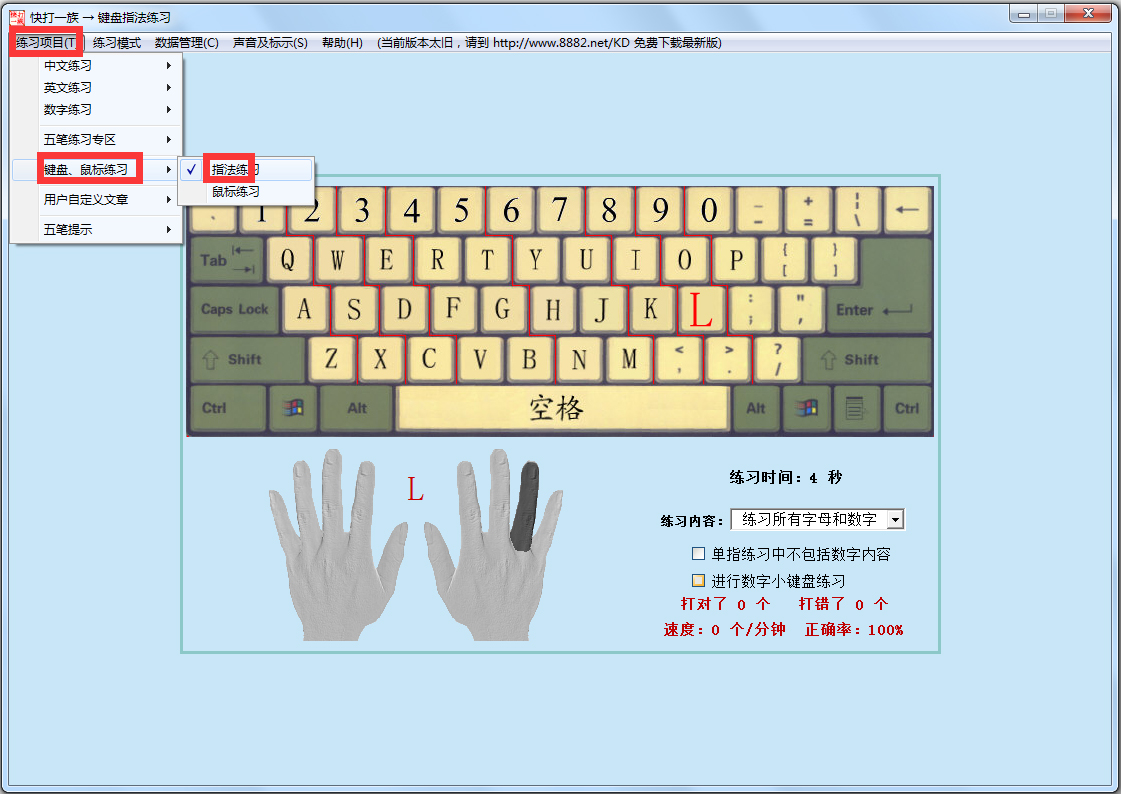Click the context menu key beside right Ctrl

(857, 407)
